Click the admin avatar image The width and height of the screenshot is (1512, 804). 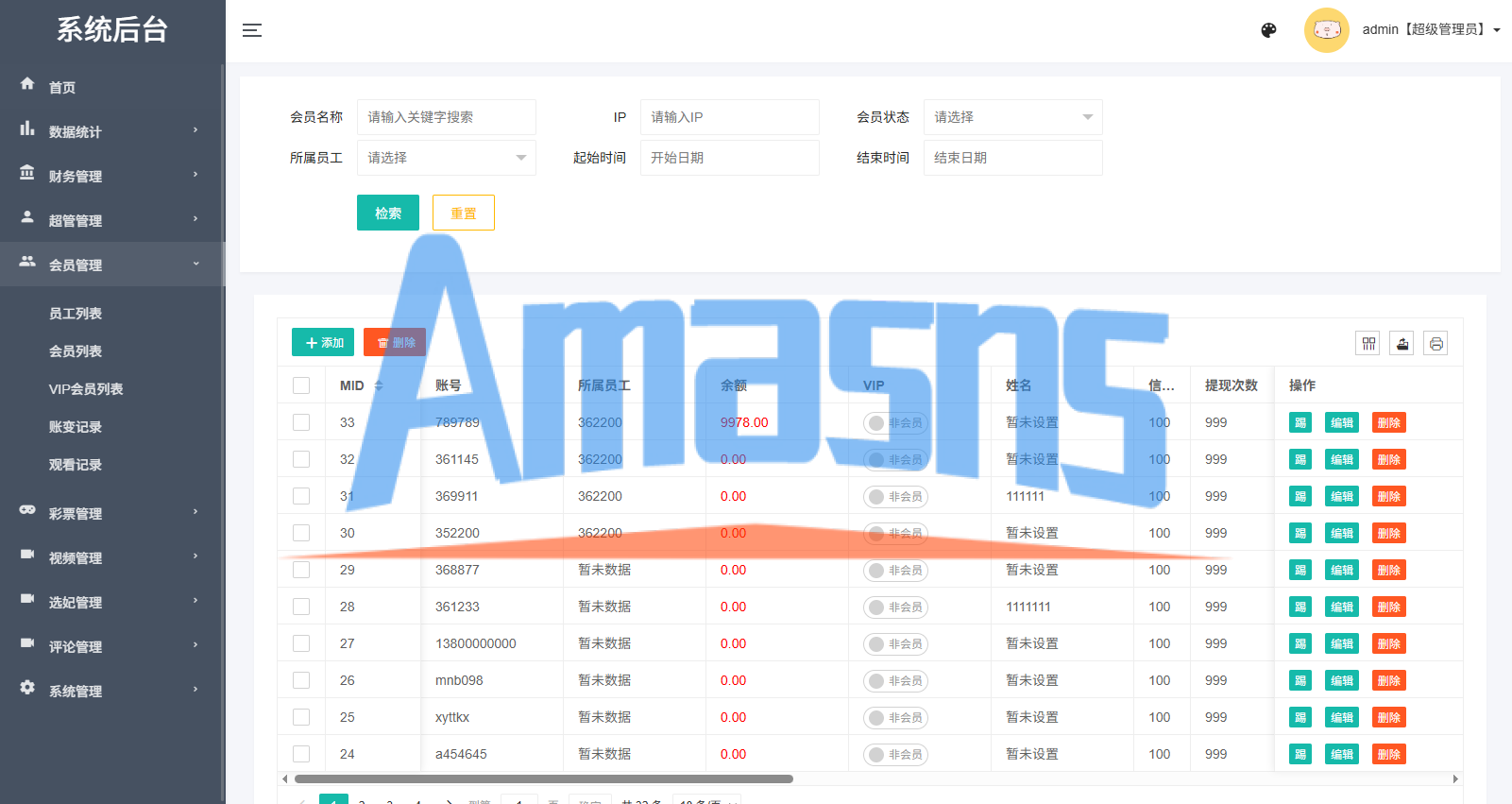(x=1327, y=30)
